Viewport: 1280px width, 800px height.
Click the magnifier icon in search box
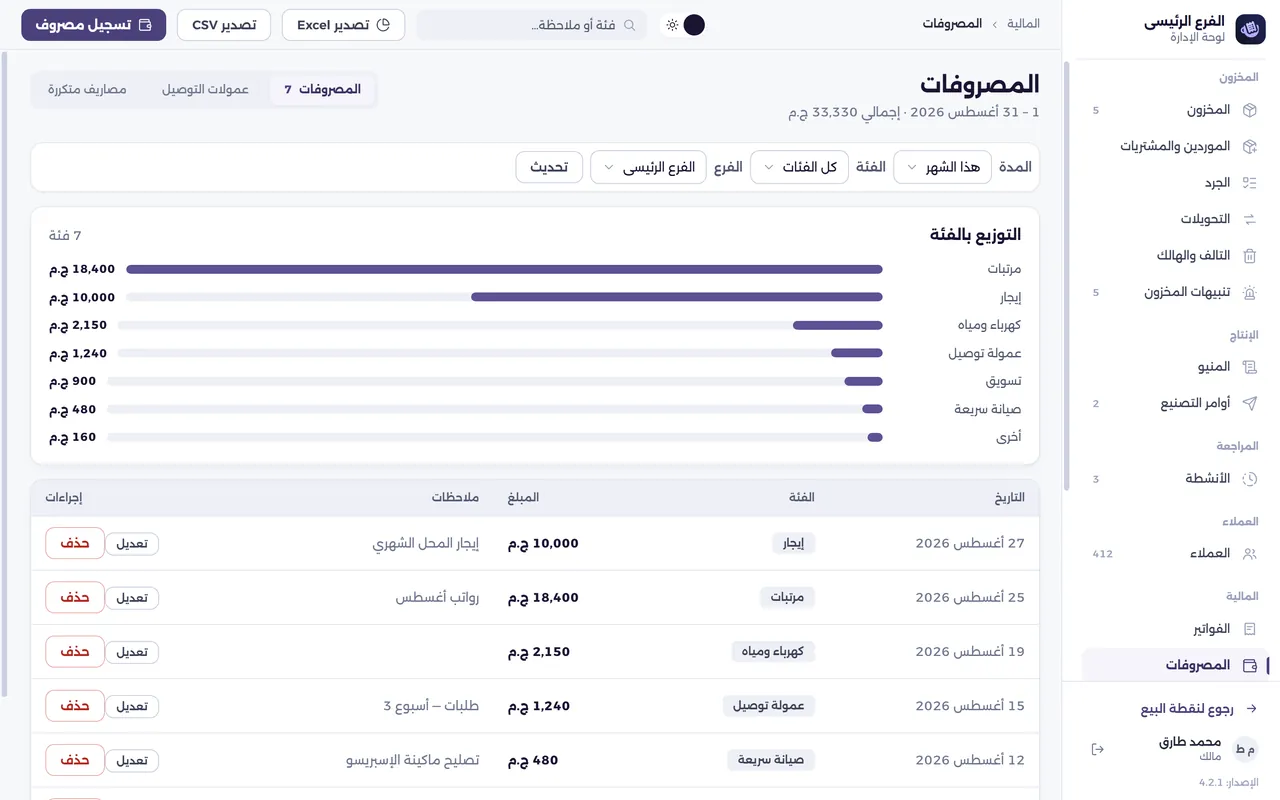coord(630,25)
